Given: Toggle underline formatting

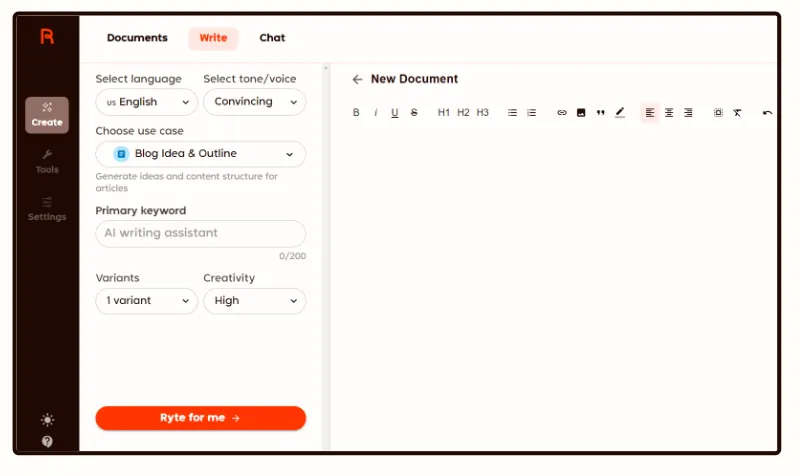Looking at the screenshot, I should [394, 113].
